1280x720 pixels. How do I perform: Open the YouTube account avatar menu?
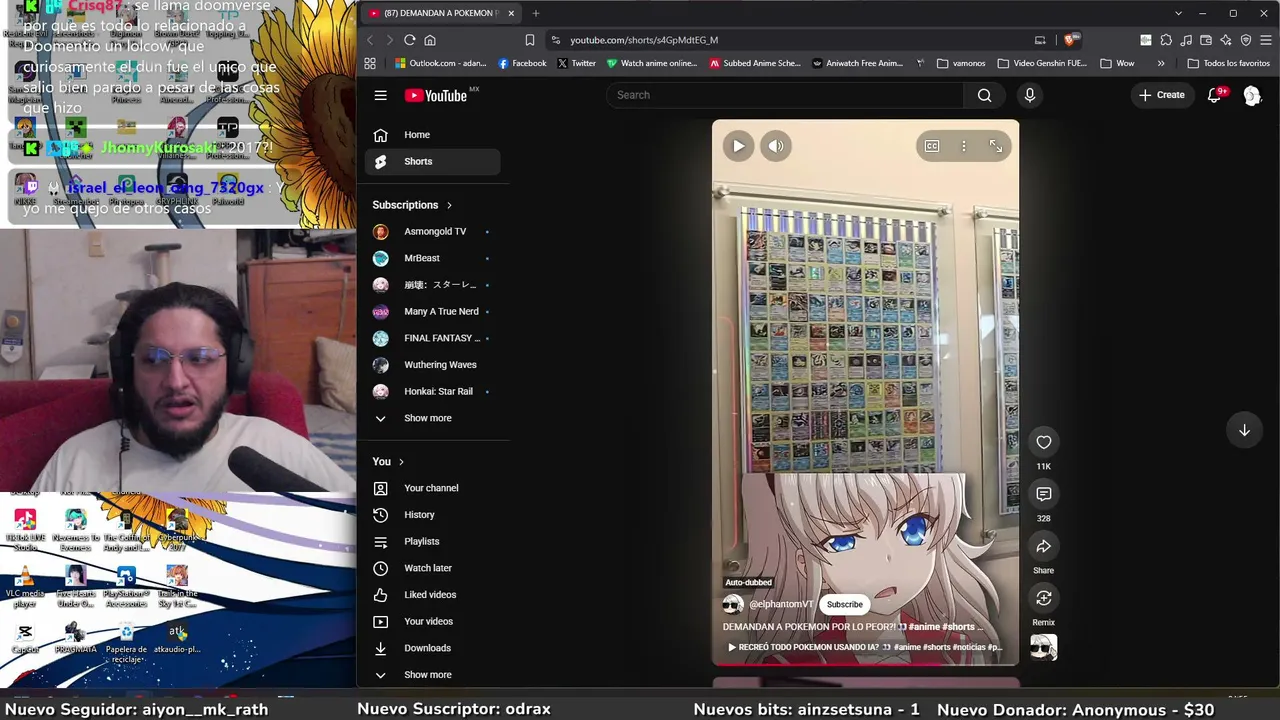pos(1252,95)
